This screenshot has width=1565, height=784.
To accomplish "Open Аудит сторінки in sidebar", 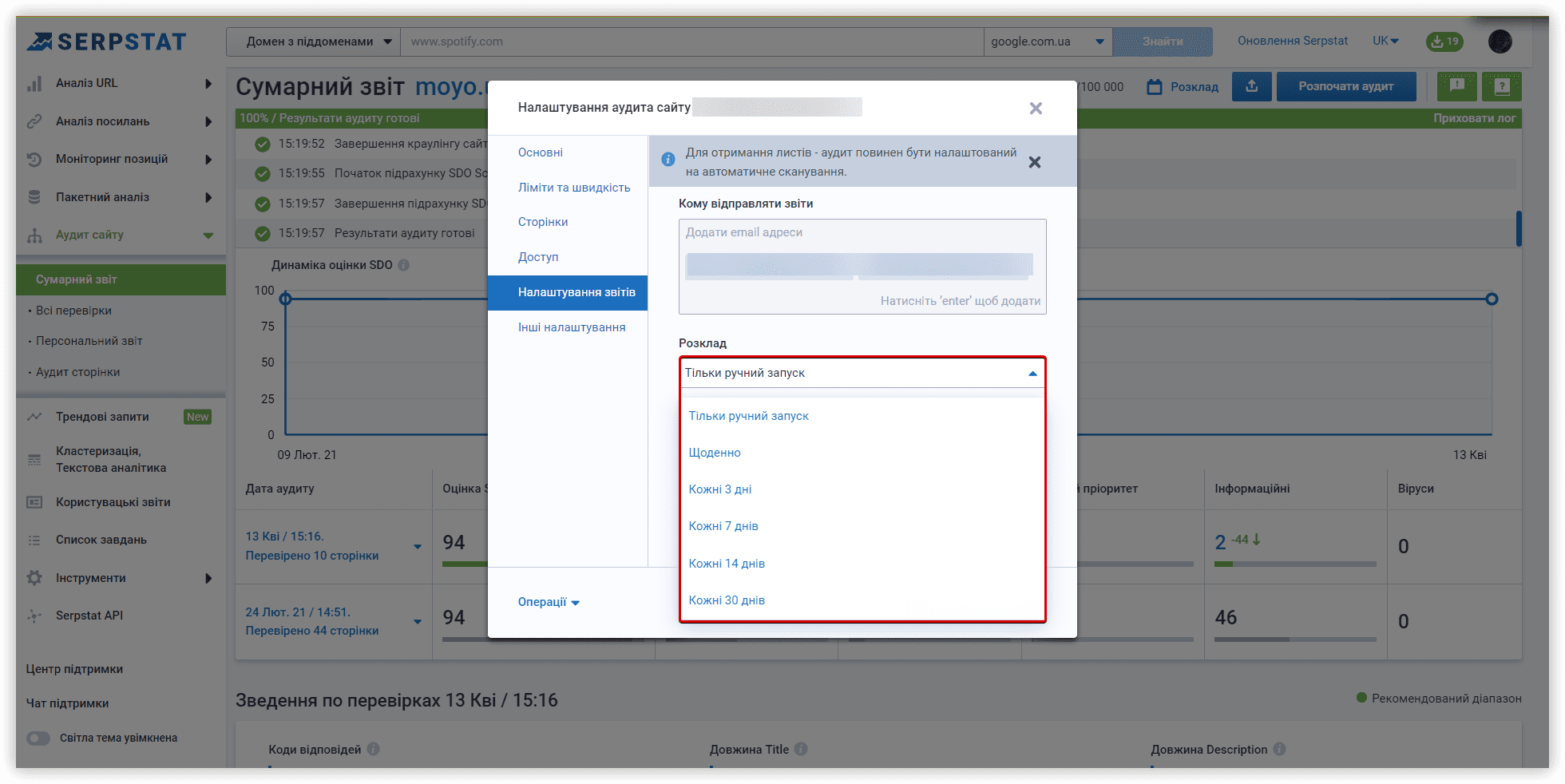I will 77,372.
